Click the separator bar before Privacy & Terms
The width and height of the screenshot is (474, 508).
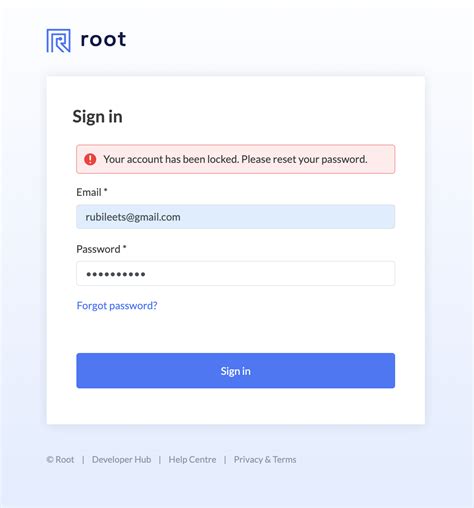[225, 460]
